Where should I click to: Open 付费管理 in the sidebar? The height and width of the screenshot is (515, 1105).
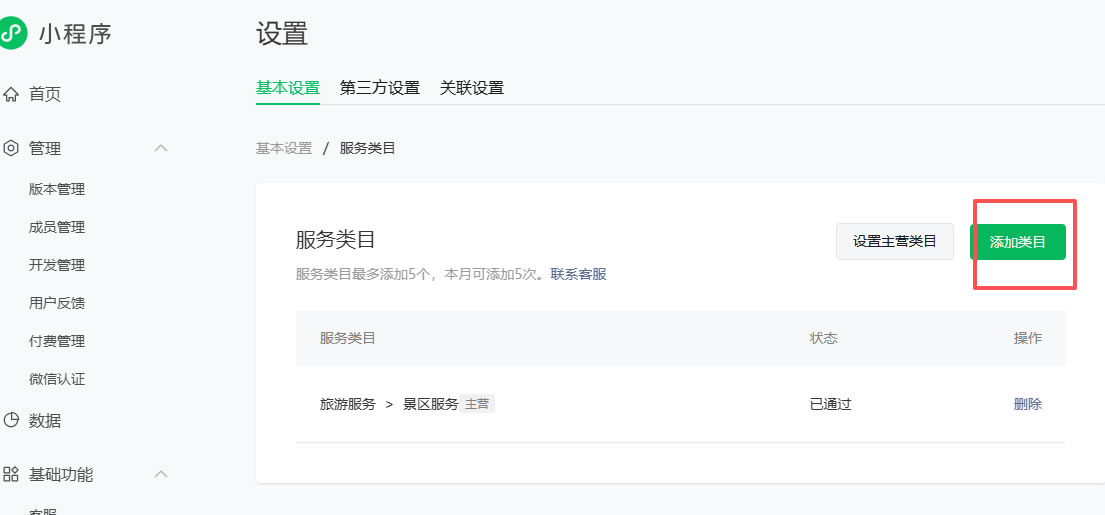click(57, 342)
